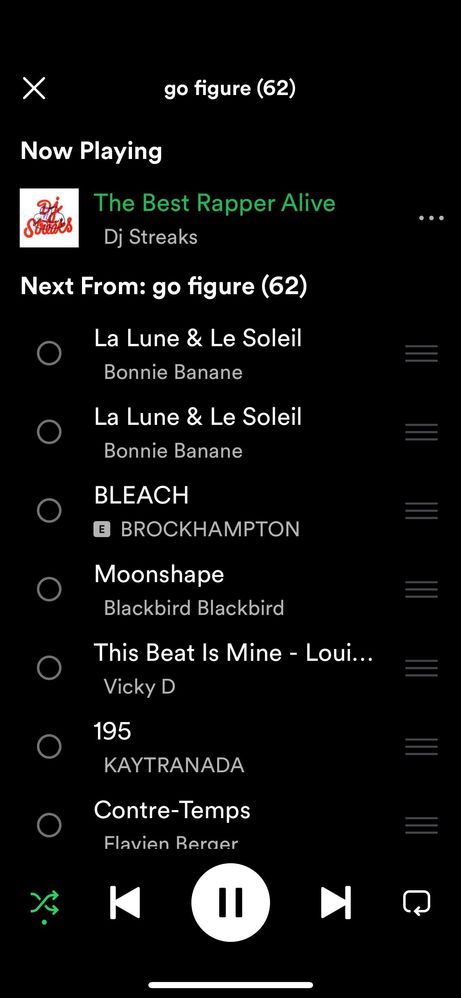461x998 pixels.
Task: Select the circle beside Moonshape
Action: (49, 589)
